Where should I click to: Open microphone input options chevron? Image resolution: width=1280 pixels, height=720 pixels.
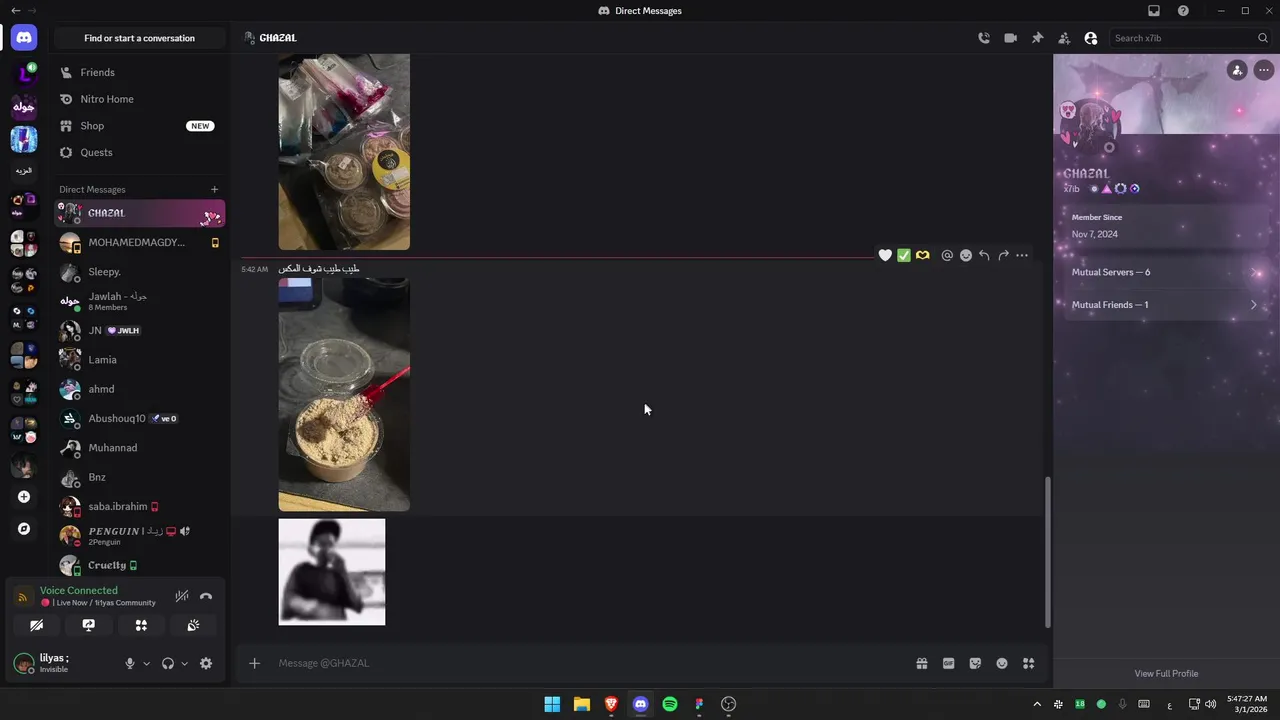(146, 663)
